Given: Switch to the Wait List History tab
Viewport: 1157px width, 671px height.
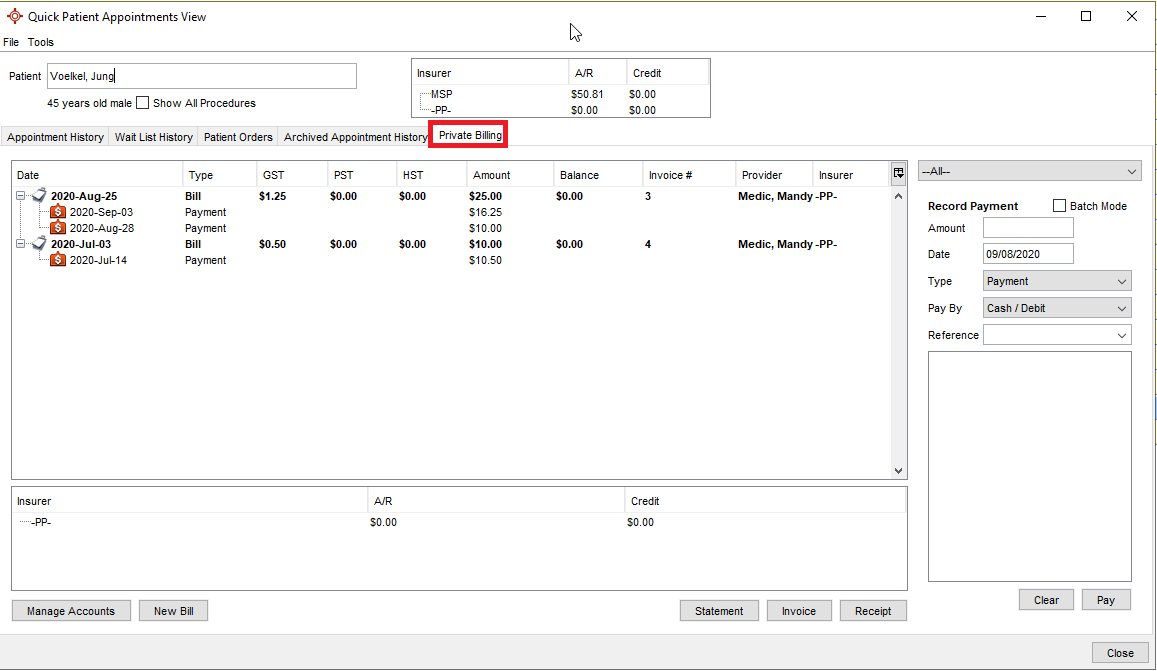Looking at the screenshot, I should coord(153,137).
